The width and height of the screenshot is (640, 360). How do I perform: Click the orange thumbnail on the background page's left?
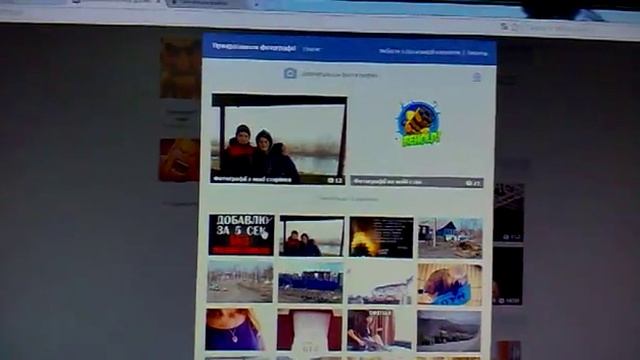178,160
